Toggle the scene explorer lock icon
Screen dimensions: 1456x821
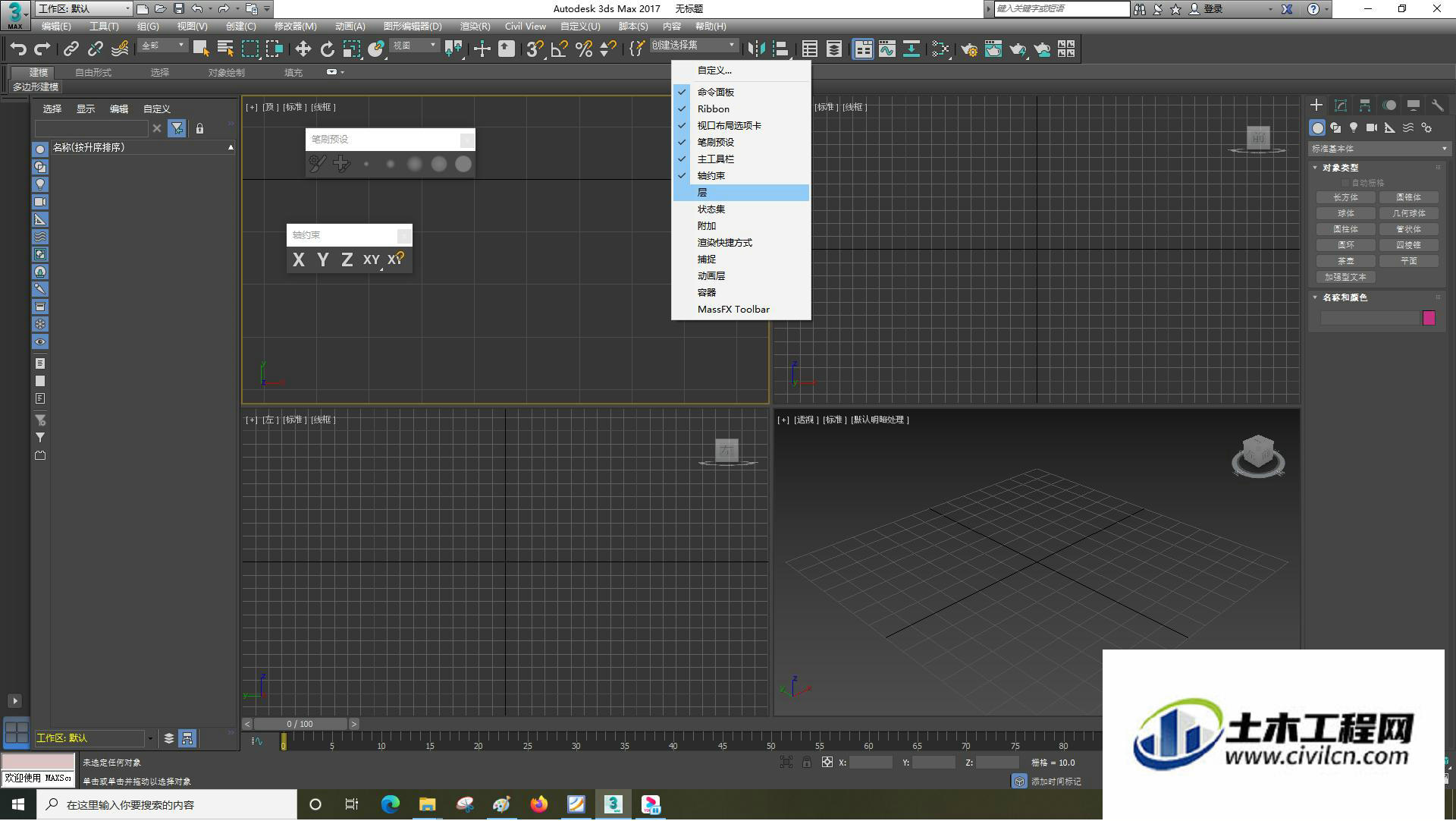199,128
